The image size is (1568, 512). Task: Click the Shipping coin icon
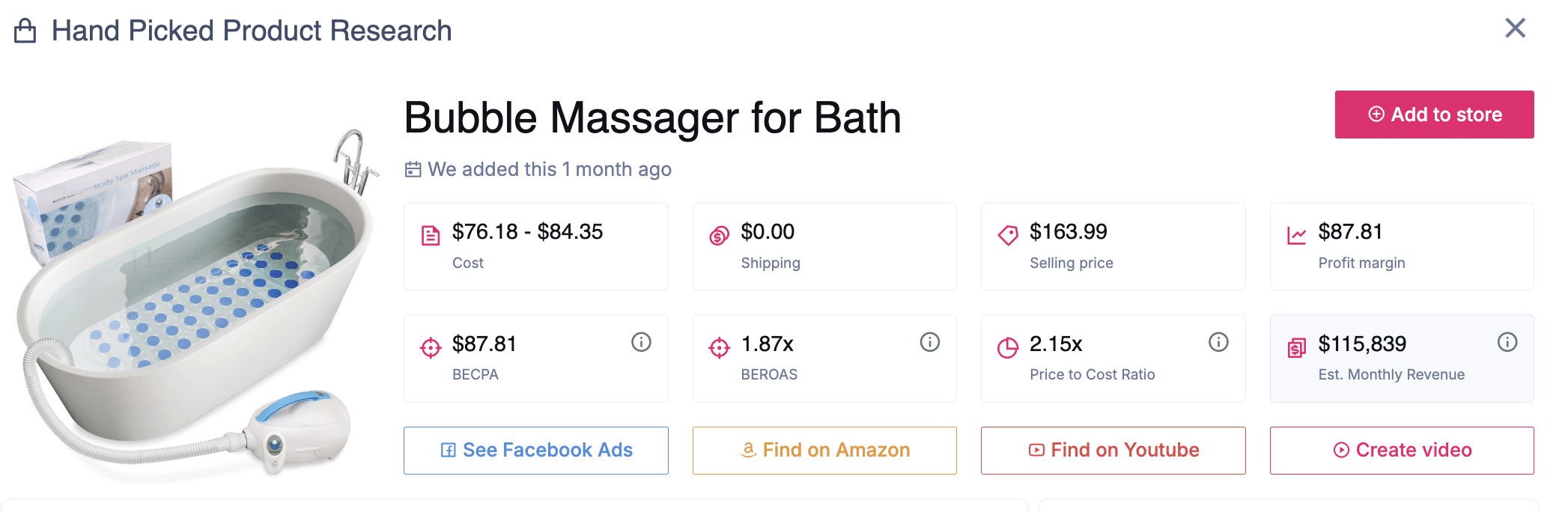click(x=719, y=236)
